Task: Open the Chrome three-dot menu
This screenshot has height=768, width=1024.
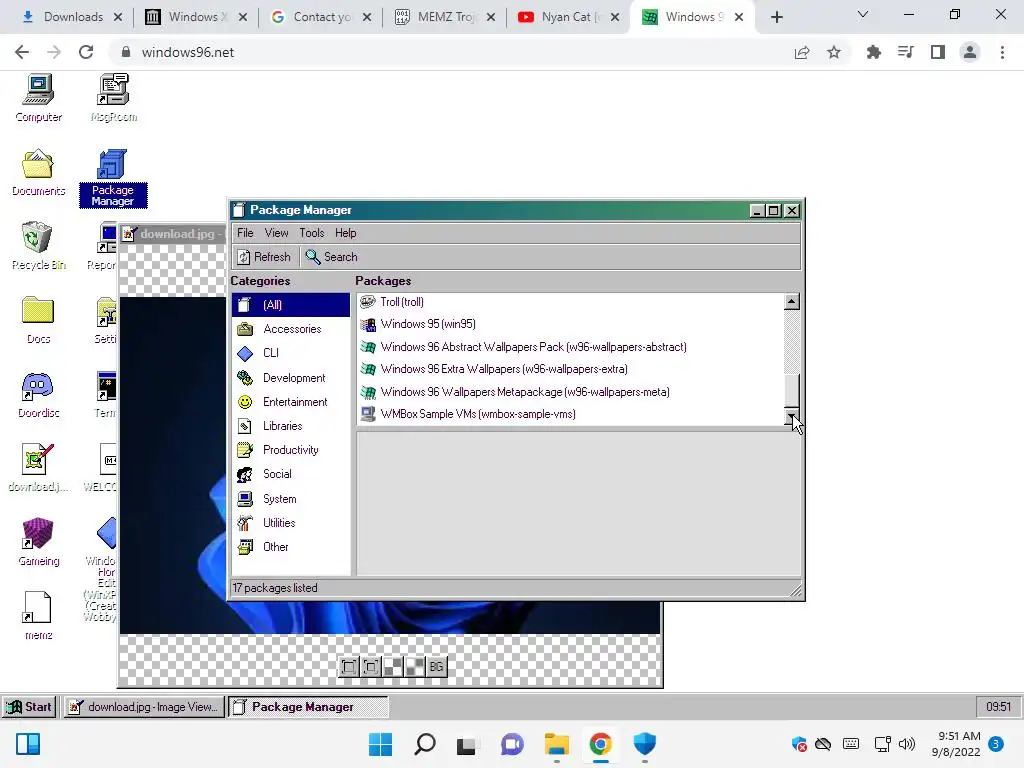Action: pos(1002,52)
